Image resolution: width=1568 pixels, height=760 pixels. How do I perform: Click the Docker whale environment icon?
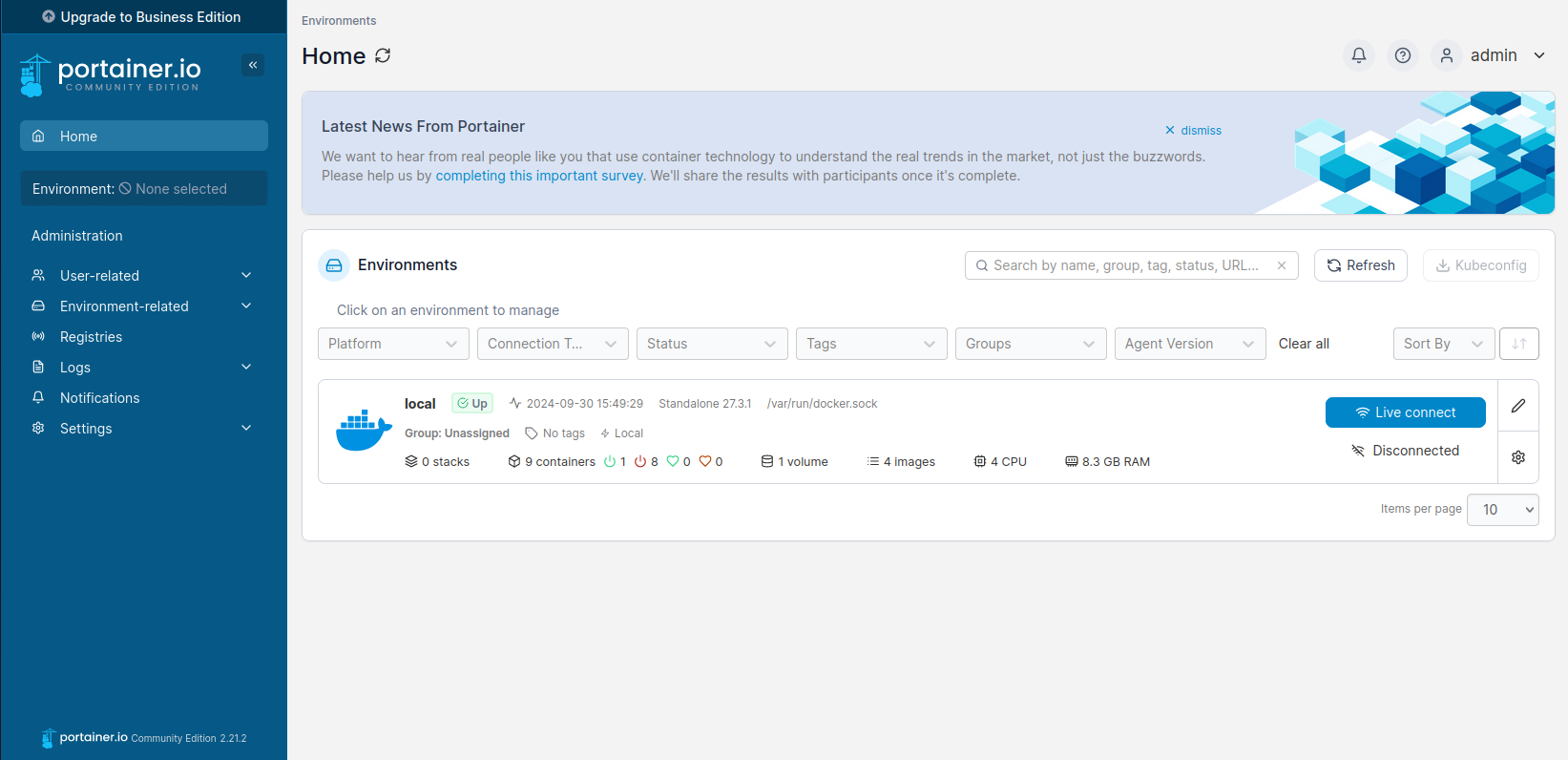click(x=364, y=431)
